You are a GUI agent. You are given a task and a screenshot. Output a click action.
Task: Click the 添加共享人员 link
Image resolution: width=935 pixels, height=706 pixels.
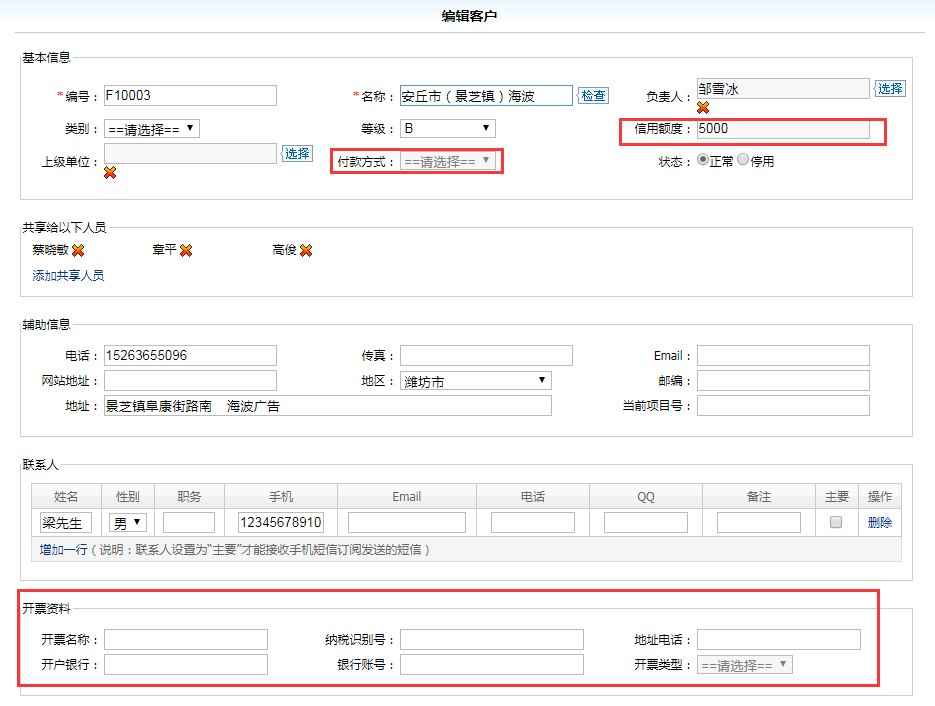tap(68, 275)
